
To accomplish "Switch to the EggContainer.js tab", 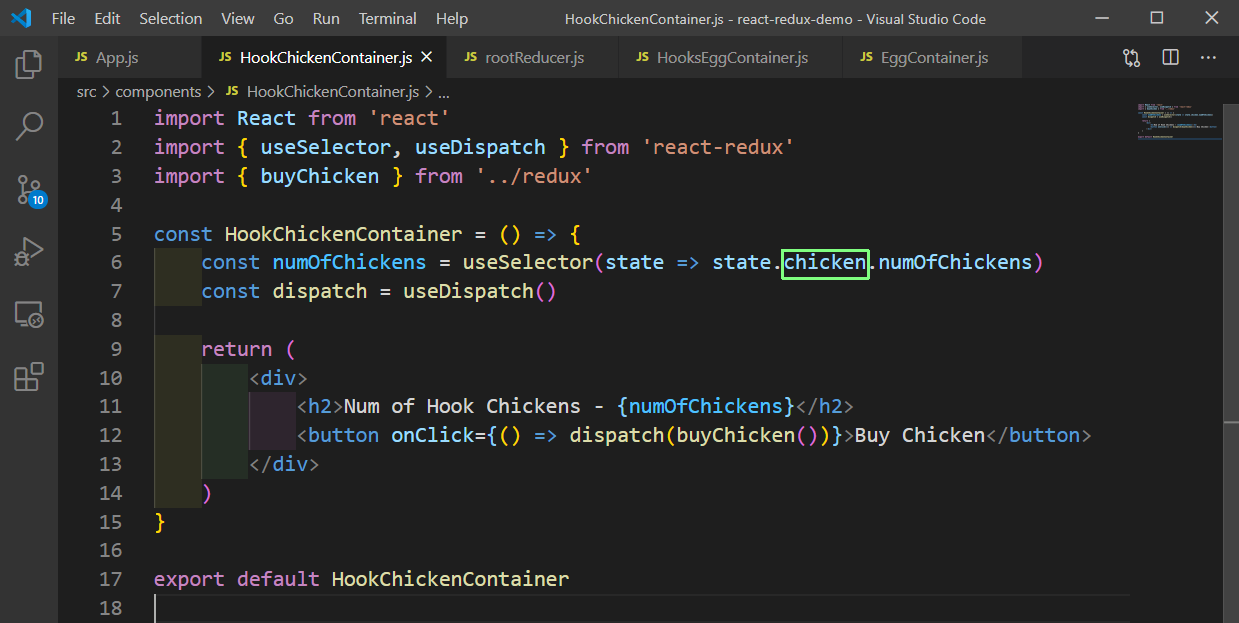I will click(933, 58).
